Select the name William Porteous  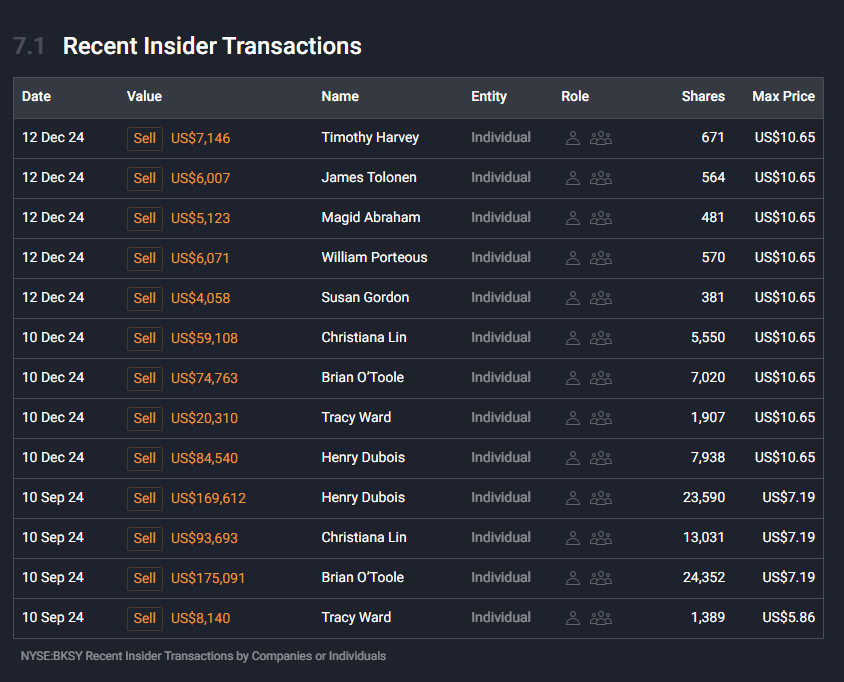[374, 258]
